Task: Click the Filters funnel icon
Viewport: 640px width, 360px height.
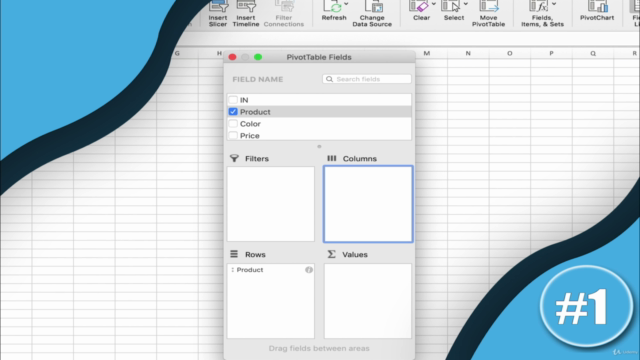Action: pos(234,158)
